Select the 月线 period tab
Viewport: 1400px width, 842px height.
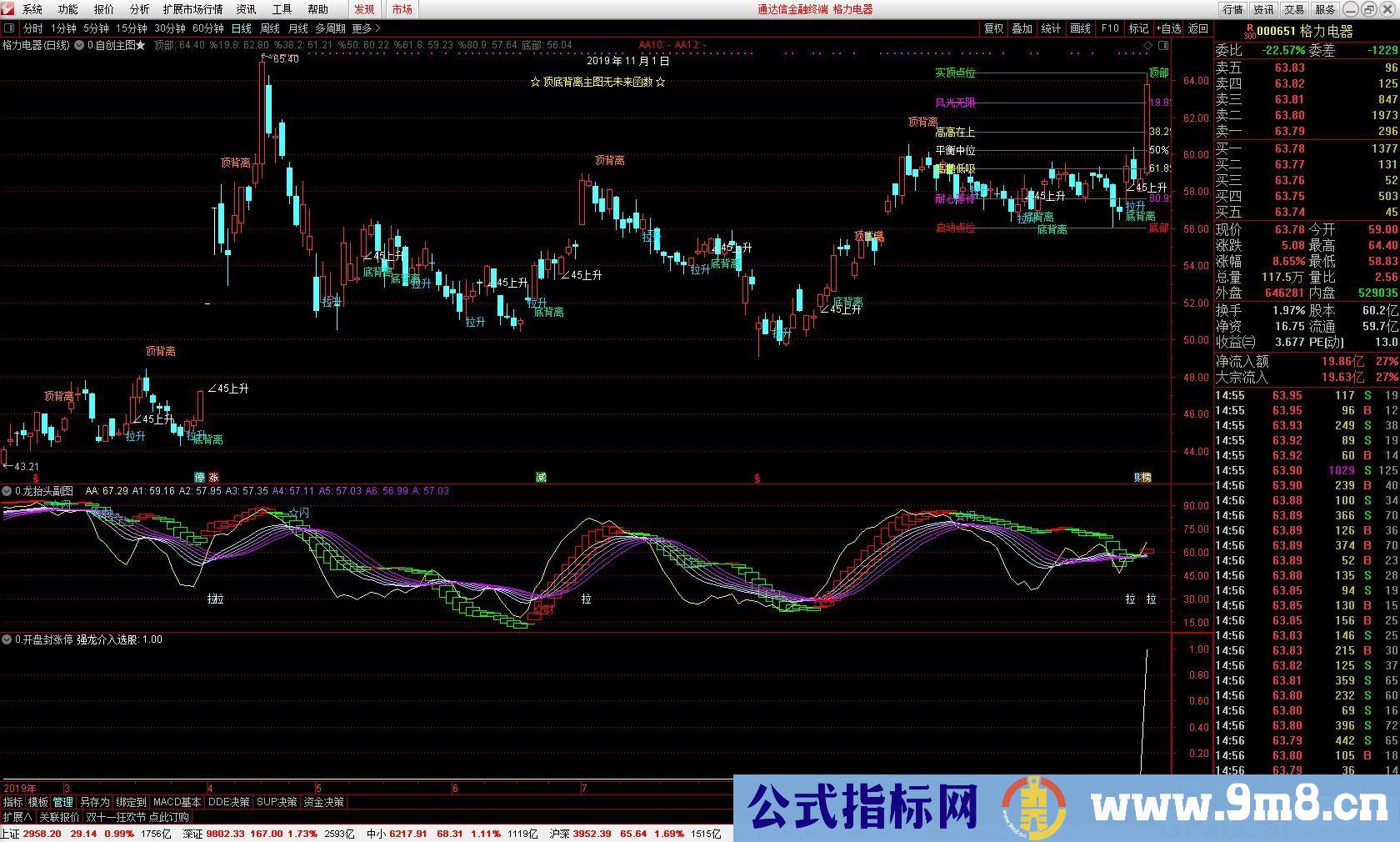click(298, 28)
